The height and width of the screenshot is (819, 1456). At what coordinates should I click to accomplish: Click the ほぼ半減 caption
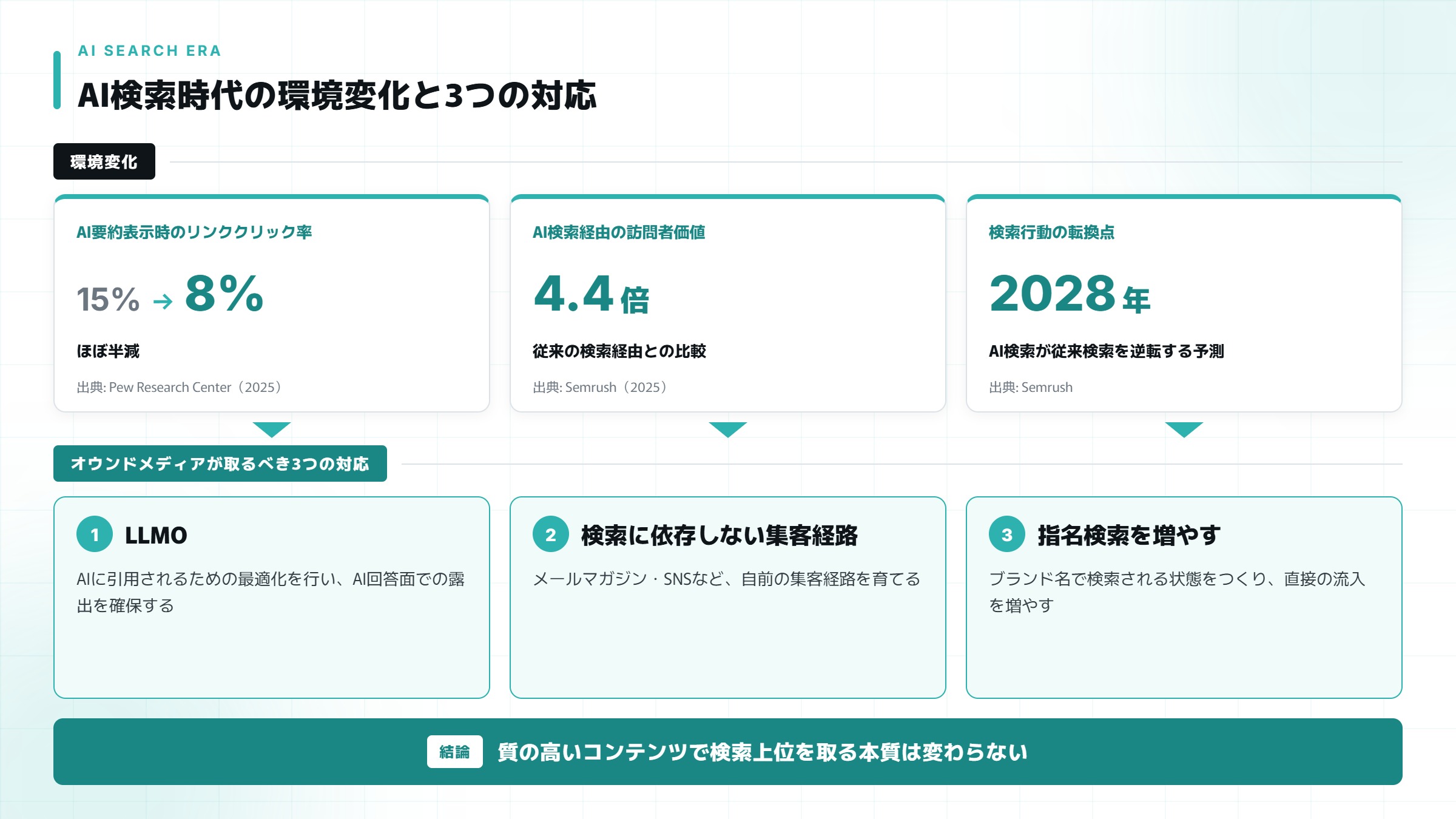pos(108,351)
